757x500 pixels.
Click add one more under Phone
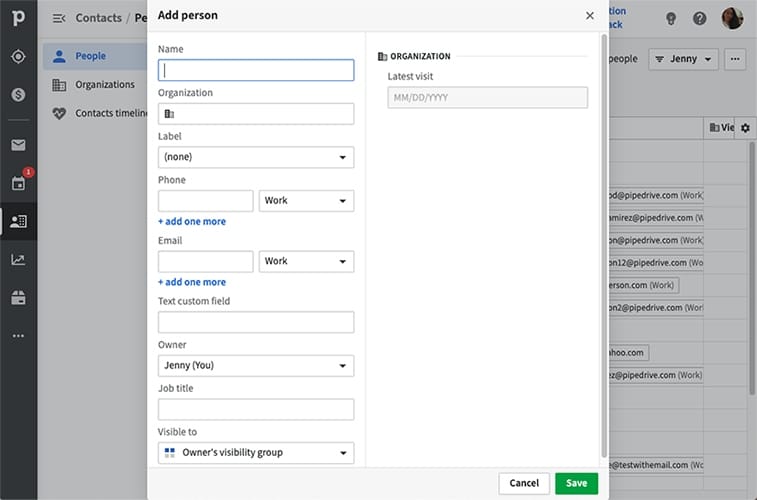point(192,222)
